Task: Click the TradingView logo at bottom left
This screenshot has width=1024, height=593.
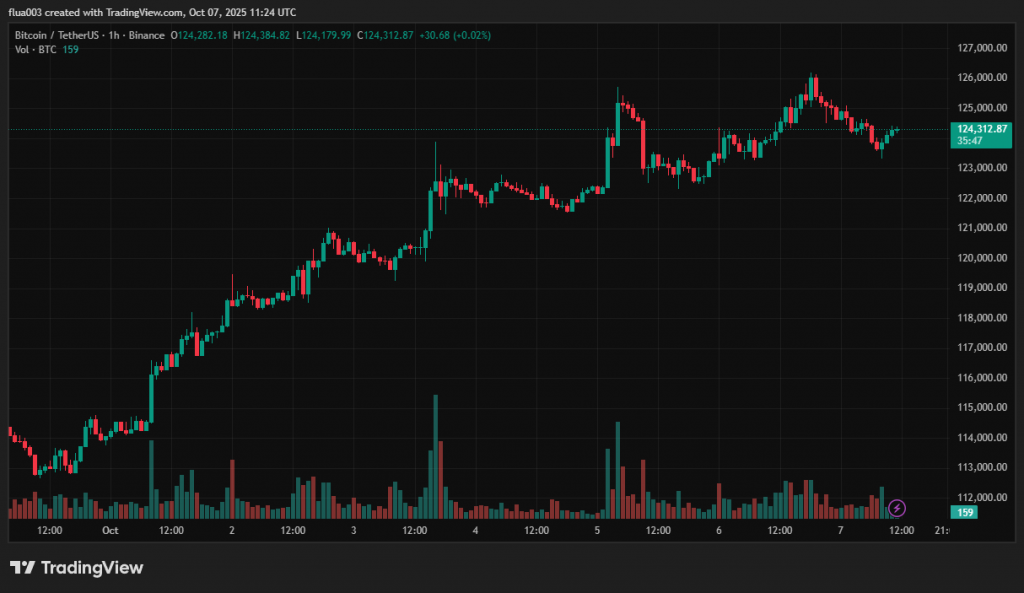Action: tap(77, 568)
